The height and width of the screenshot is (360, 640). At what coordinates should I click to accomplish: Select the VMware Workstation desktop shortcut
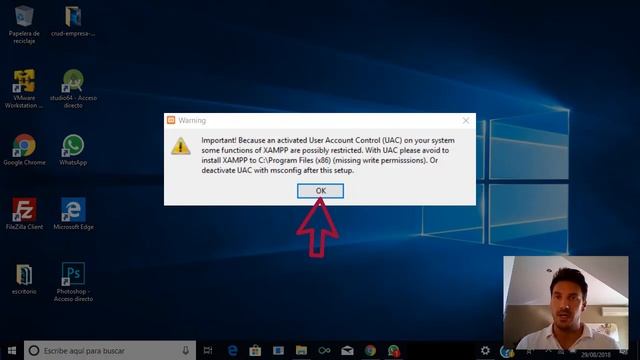[x=24, y=89]
